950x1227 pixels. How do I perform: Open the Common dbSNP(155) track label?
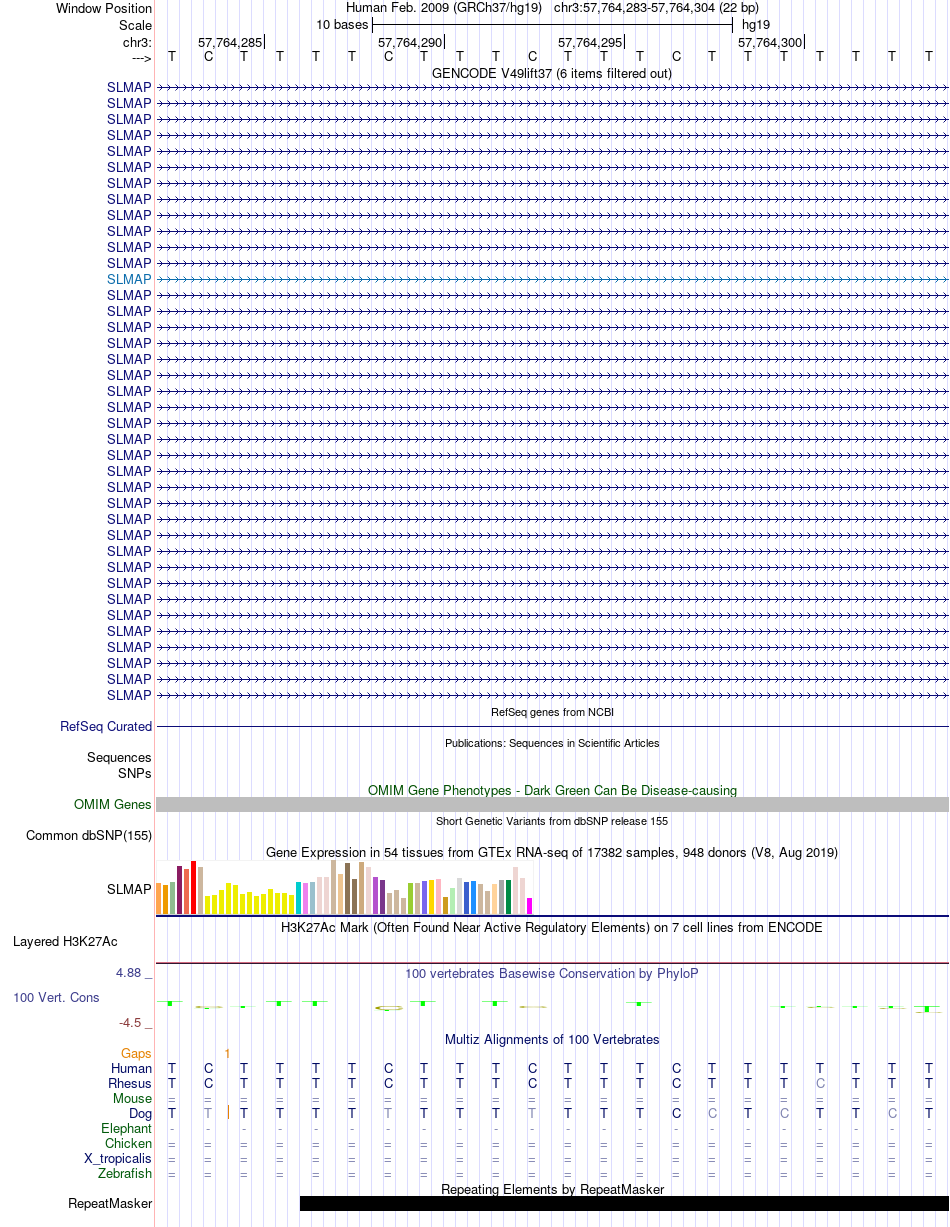tap(89, 836)
